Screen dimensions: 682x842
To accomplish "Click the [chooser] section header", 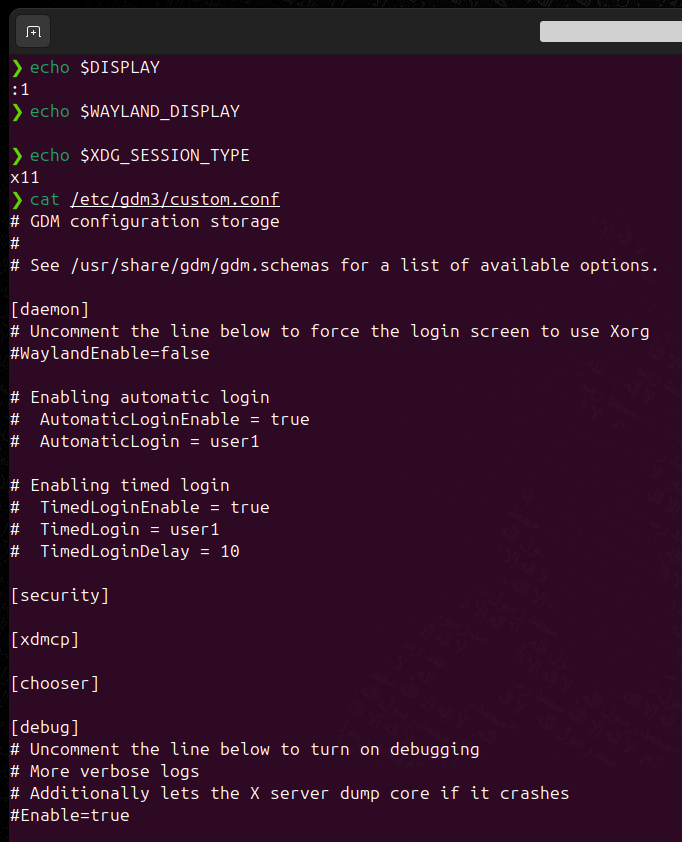I will 55,683.
